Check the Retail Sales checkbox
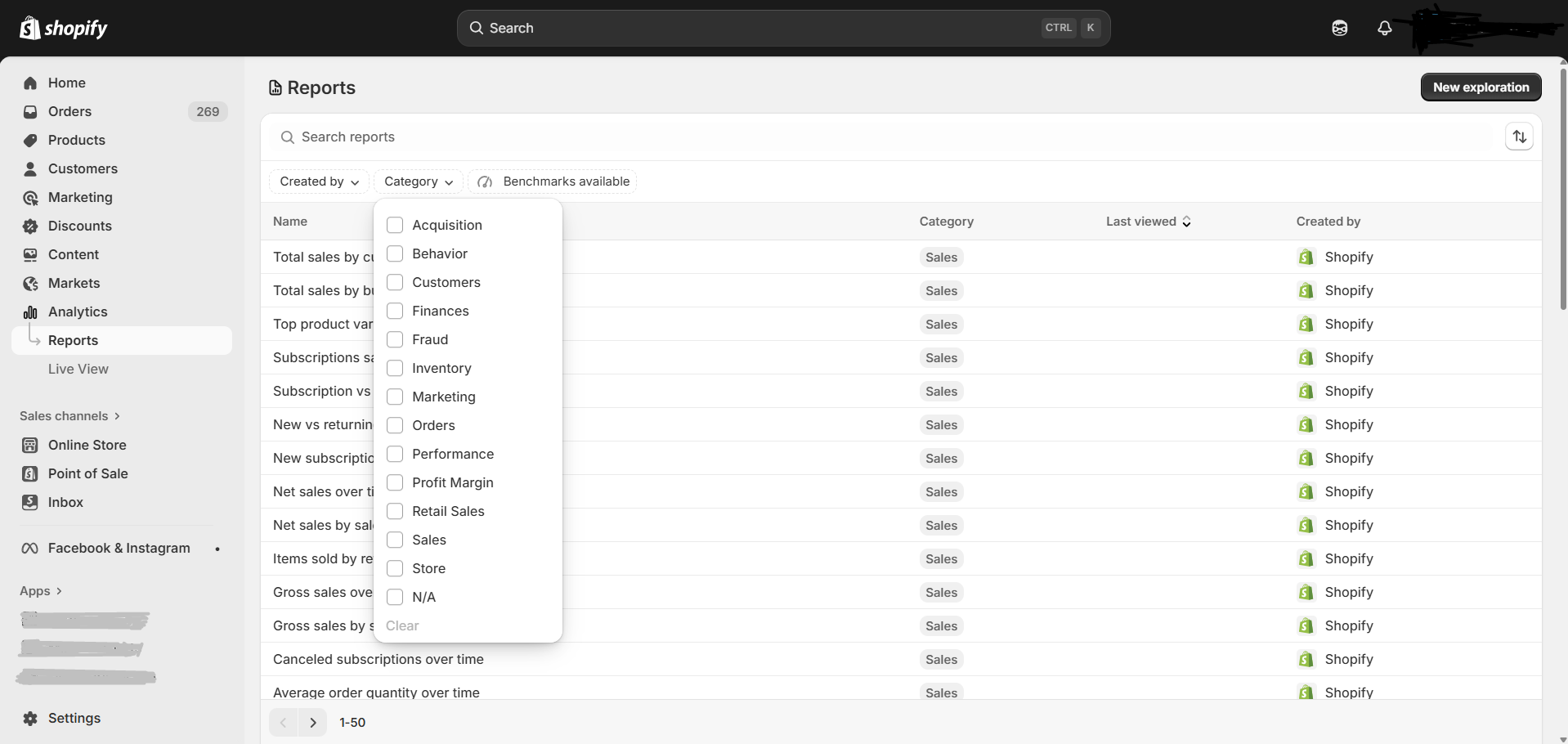1568x744 pixels. coord(395,511)
